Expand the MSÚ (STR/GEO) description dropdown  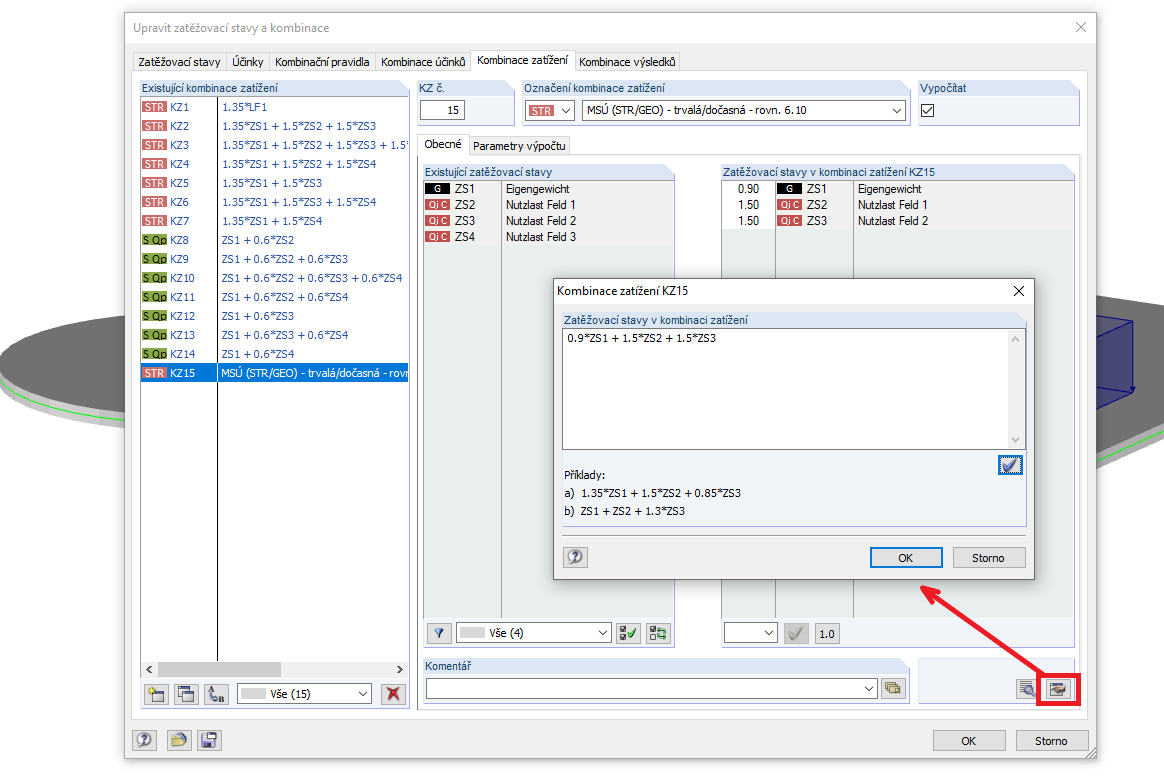897,111
